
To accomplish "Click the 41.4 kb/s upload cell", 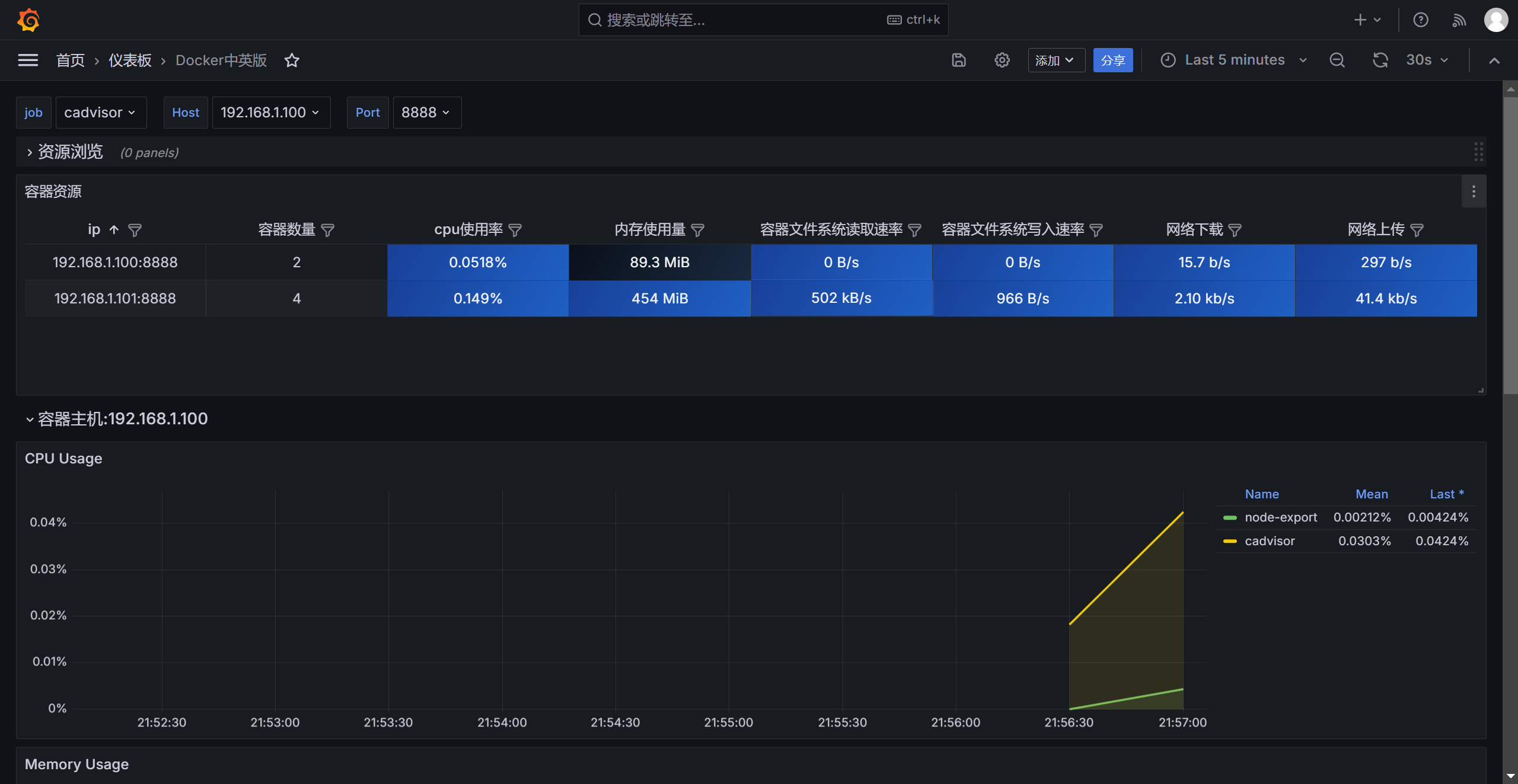I will click(x=1386, y=299).
